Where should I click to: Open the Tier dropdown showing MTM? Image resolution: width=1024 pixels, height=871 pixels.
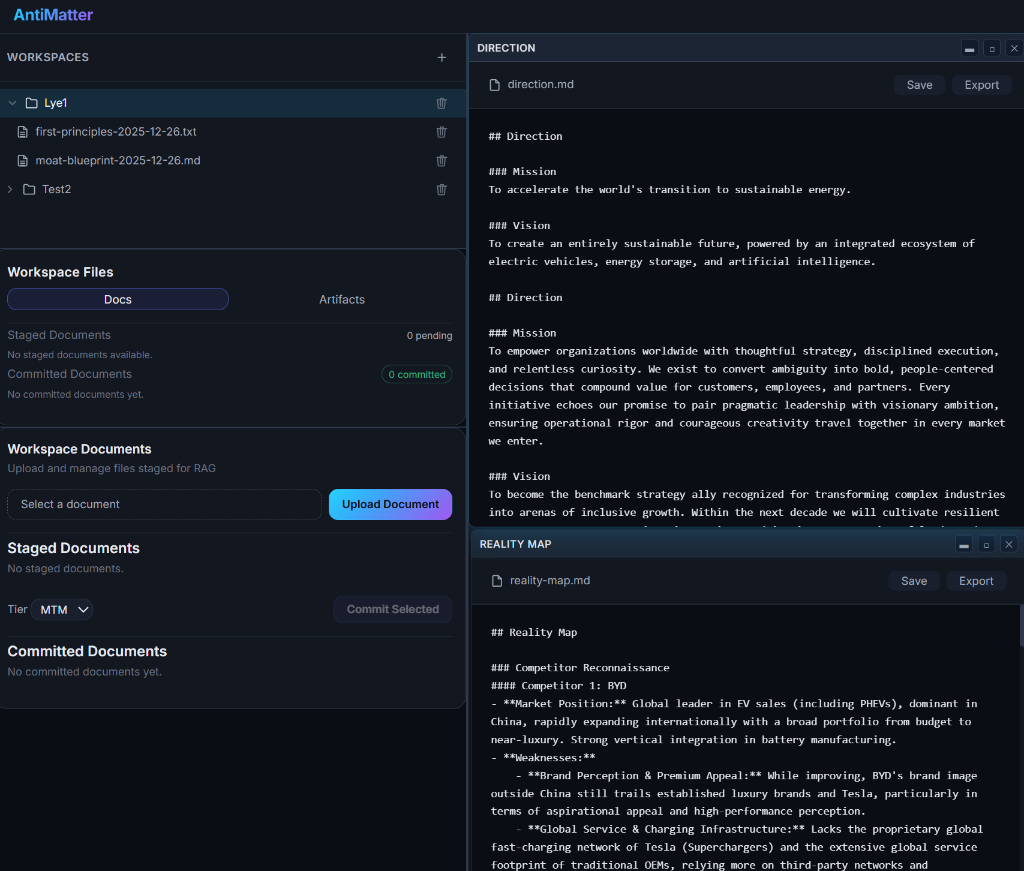61,609
